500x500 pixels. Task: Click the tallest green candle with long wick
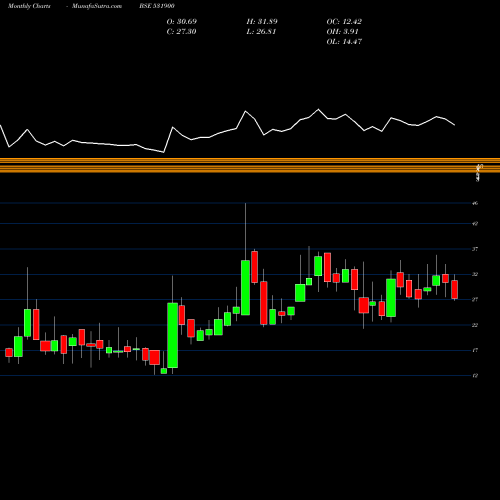click(246, 287)
